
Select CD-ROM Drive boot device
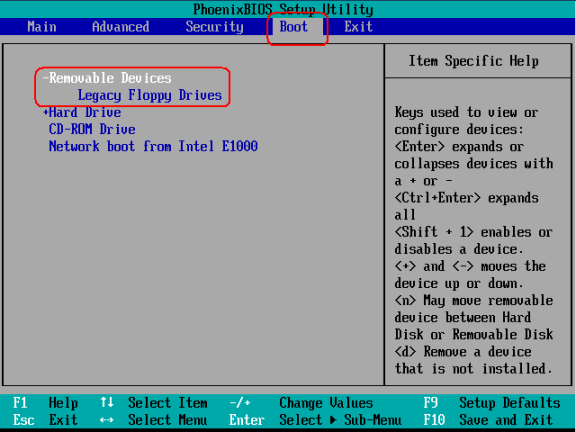tap(92, 129)
